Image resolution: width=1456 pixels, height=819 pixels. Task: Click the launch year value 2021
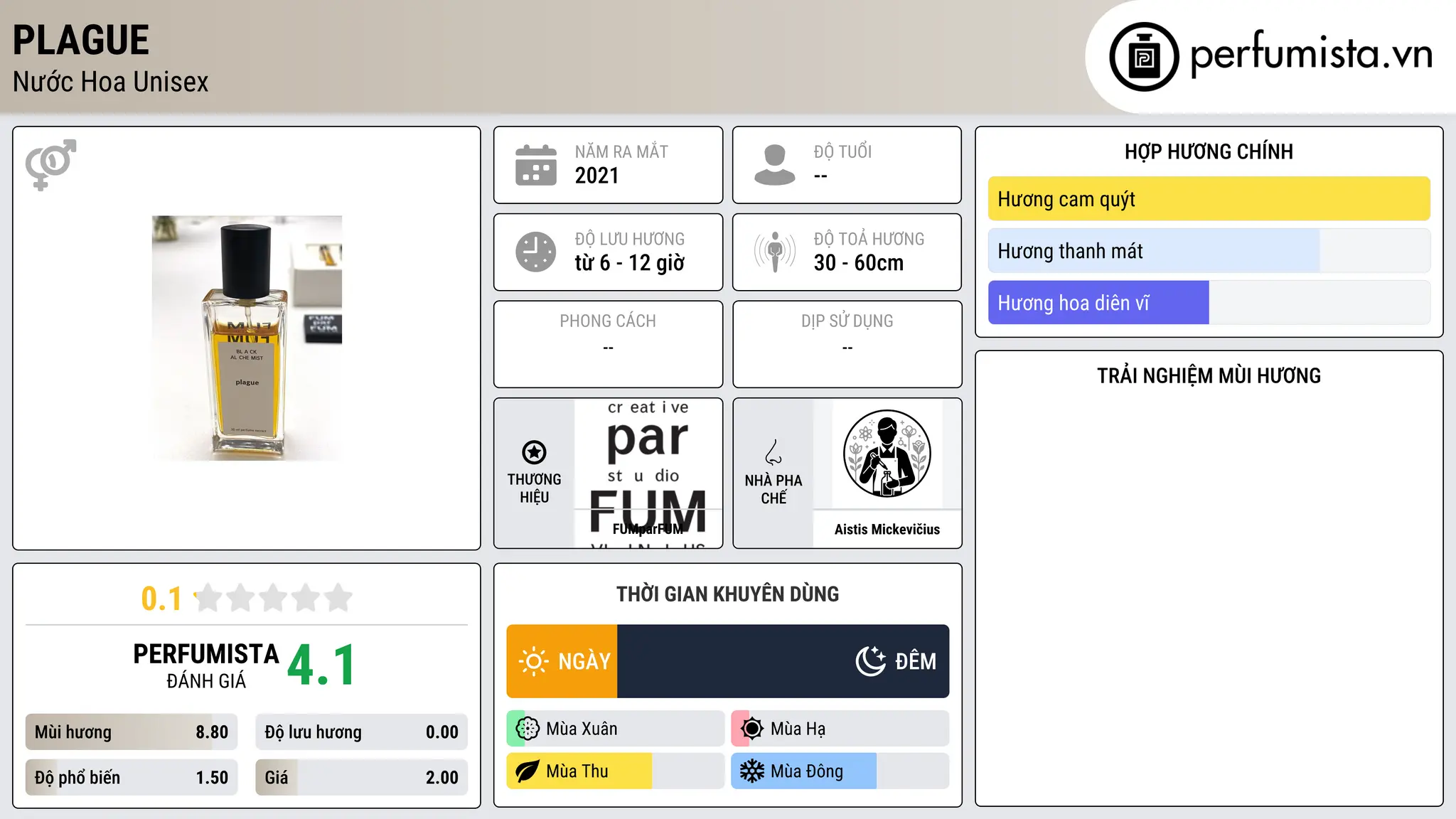(x=596, y=176)
